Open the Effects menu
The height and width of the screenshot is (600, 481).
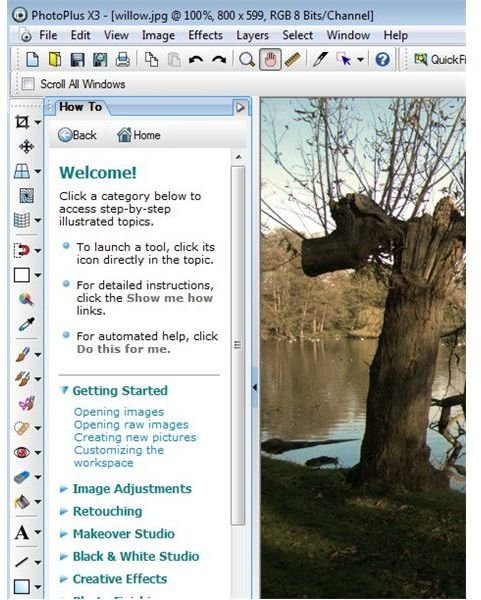205,35
